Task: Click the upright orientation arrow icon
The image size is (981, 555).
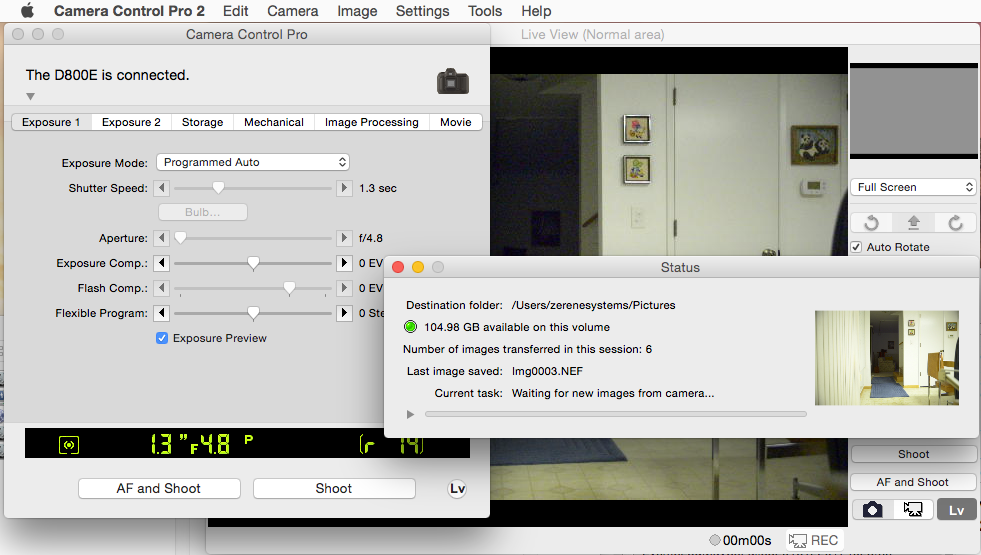Action: (x=913, y=223)
